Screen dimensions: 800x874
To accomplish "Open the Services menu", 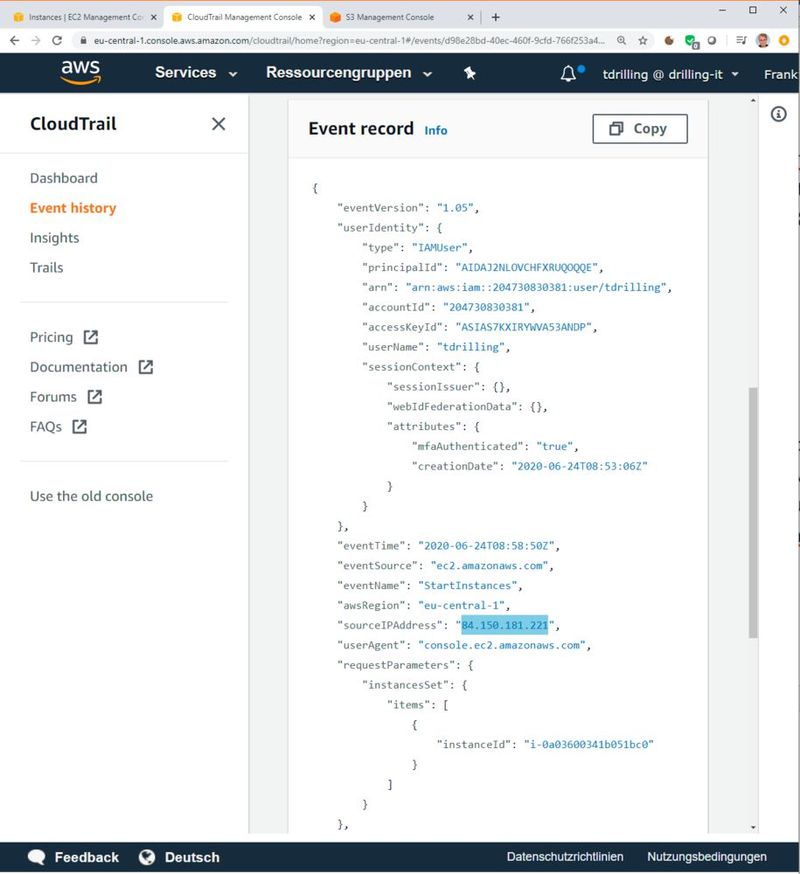I will click(196, 72).
